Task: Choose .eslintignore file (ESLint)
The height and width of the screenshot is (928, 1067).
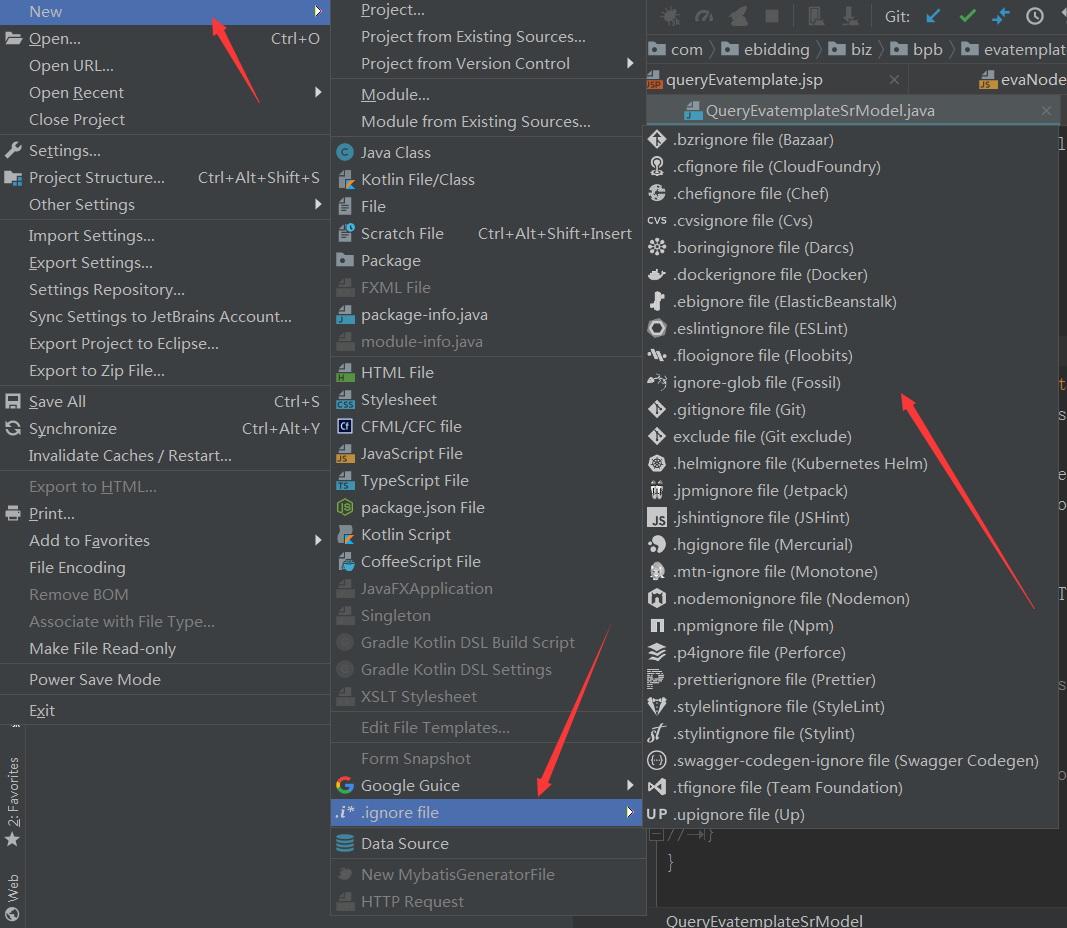Action: tap(851, 329)
